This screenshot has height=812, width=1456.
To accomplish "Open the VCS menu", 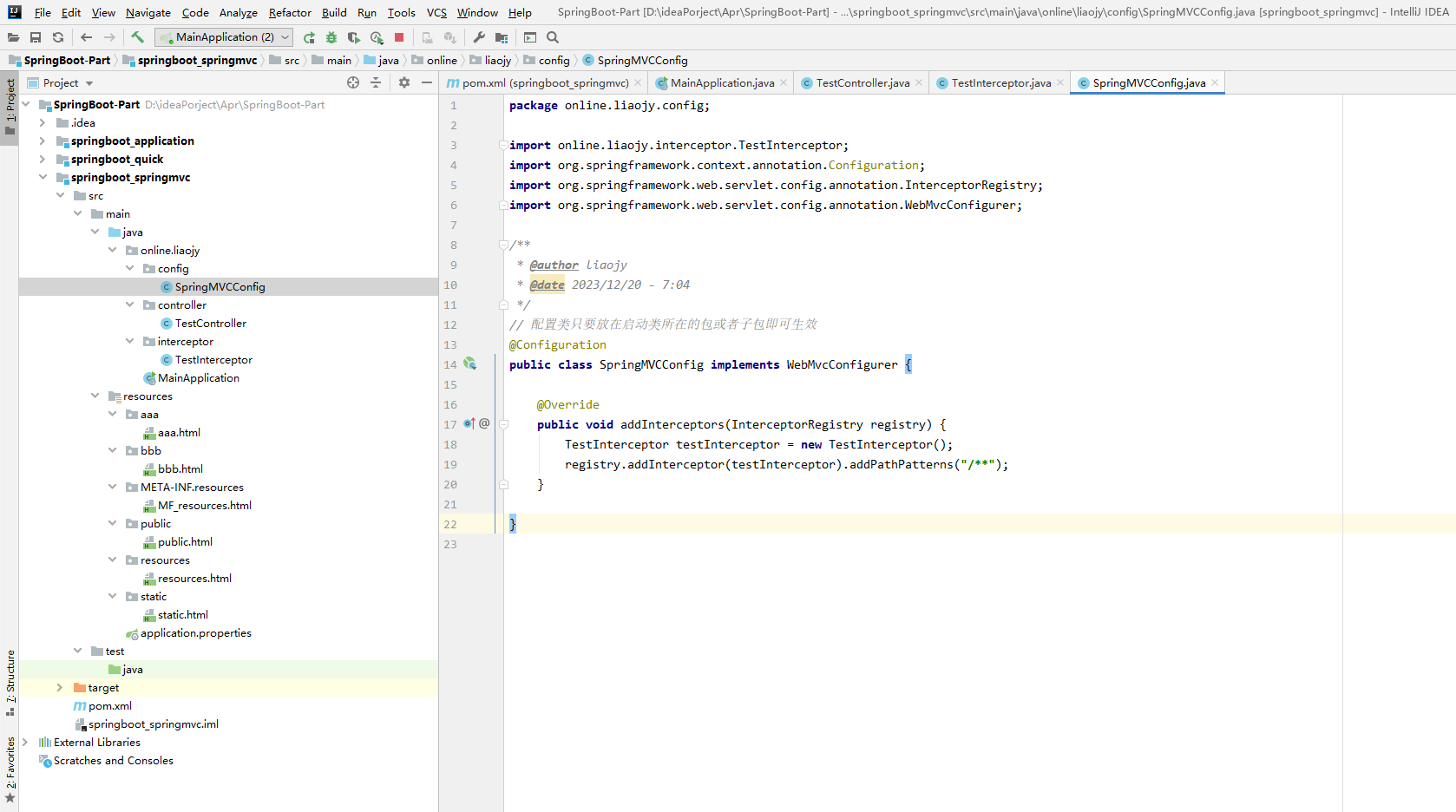I will pos(436,12).
